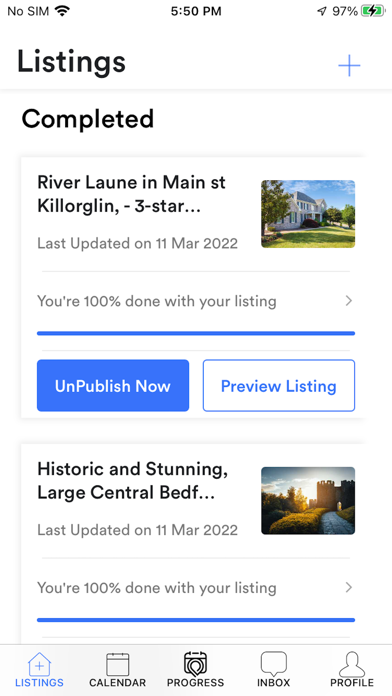This screenshot has height=696, width=392.
Task: Click Preview Listing button
Action: [x=279, y=386]
